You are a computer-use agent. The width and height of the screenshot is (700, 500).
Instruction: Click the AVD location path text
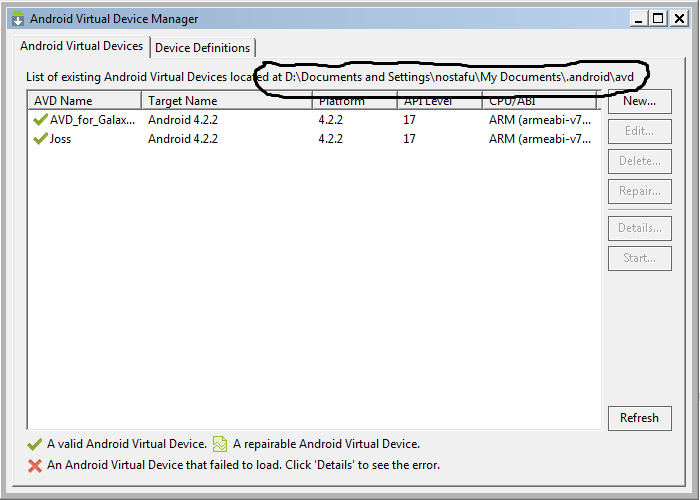[459, 77]
